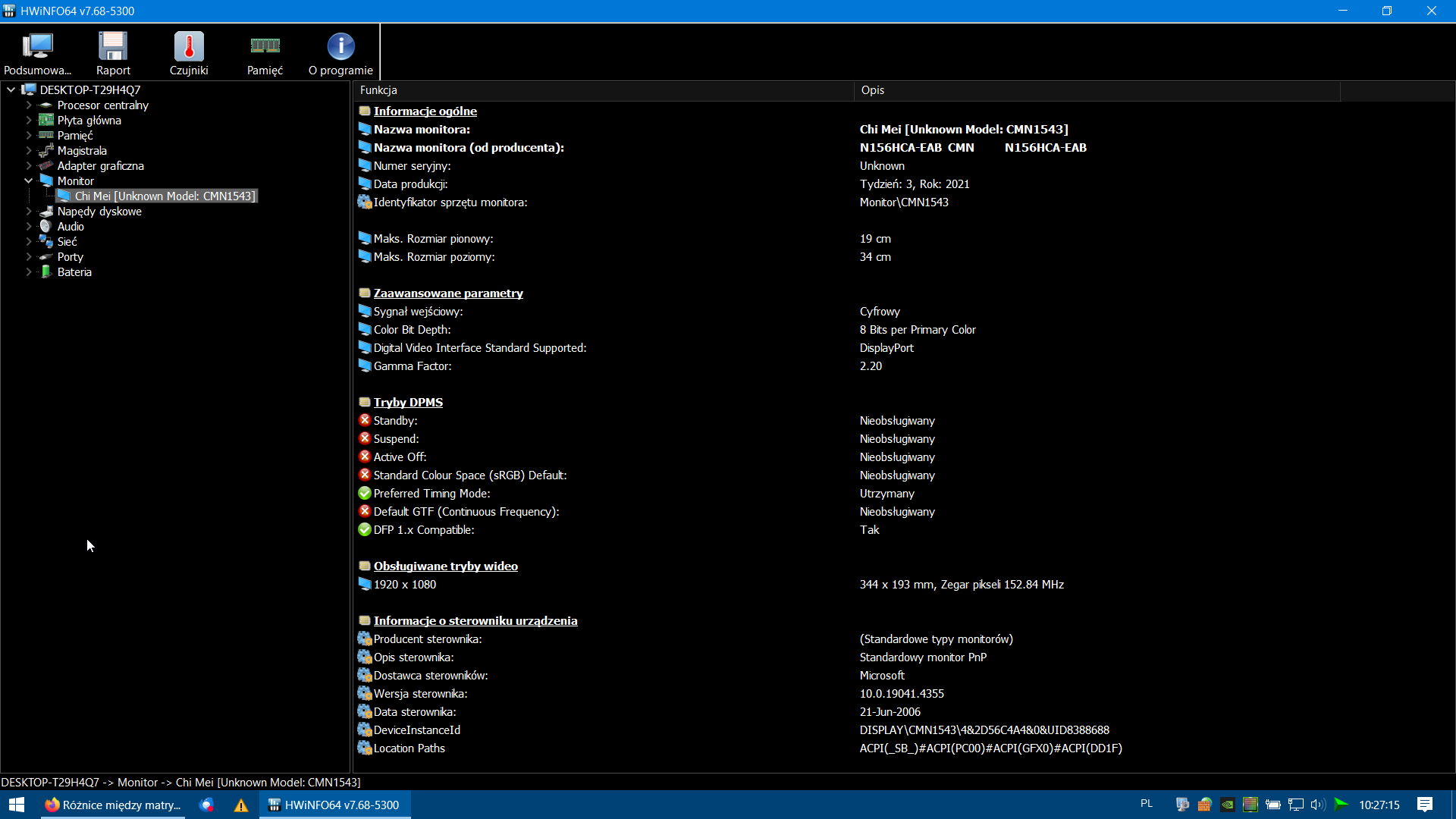Viewport: 1456px width, 819px height.
Task: Open the network tray icon
Action: click(x=1296, y=805)
